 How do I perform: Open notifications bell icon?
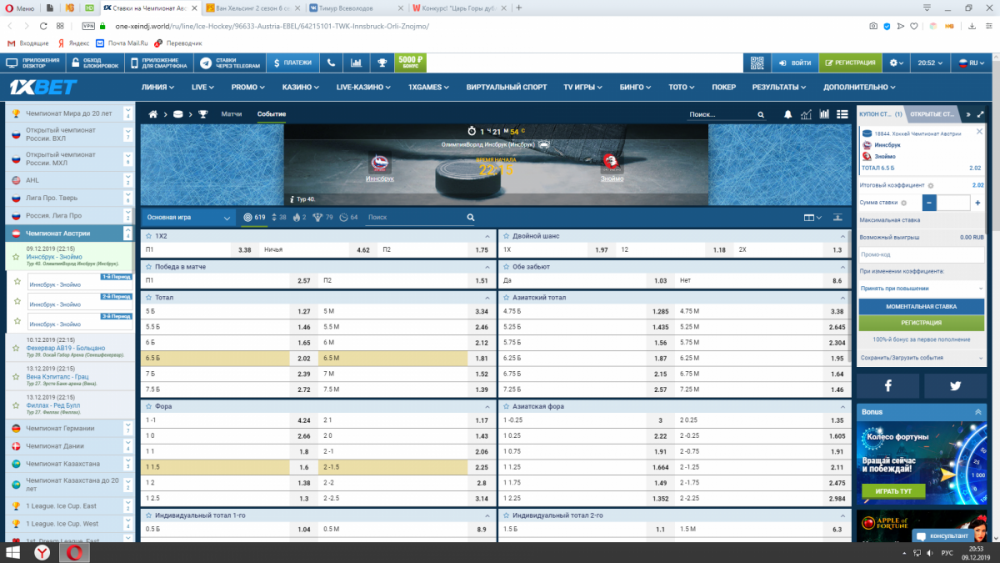click(789, 115)
